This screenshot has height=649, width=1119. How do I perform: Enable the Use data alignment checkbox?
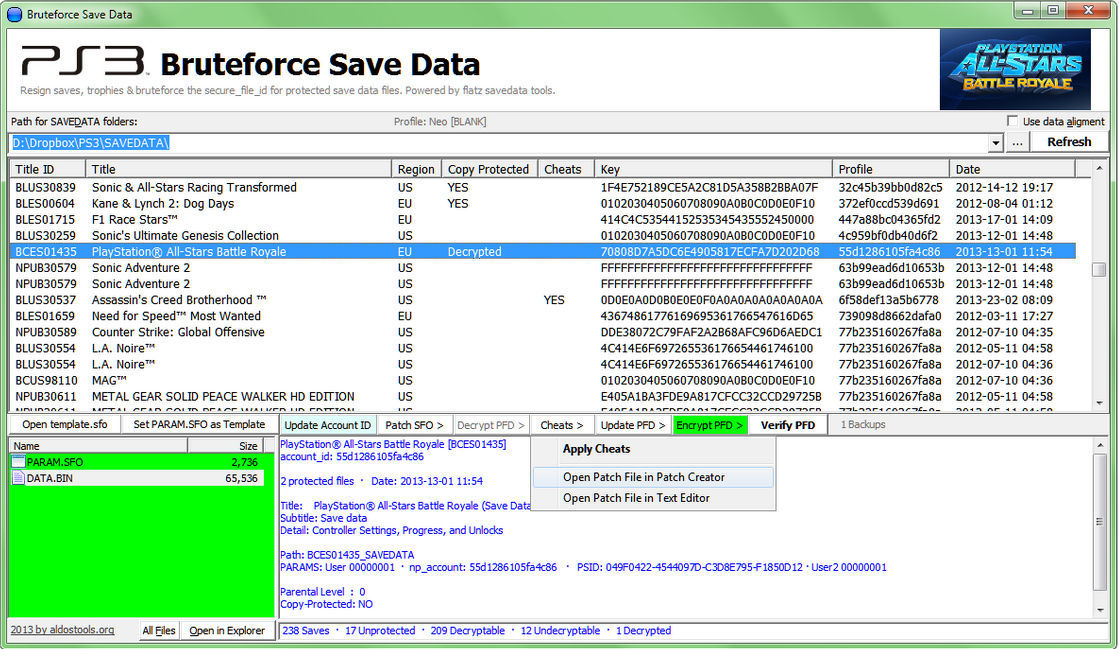click(x=1013, y=122)
